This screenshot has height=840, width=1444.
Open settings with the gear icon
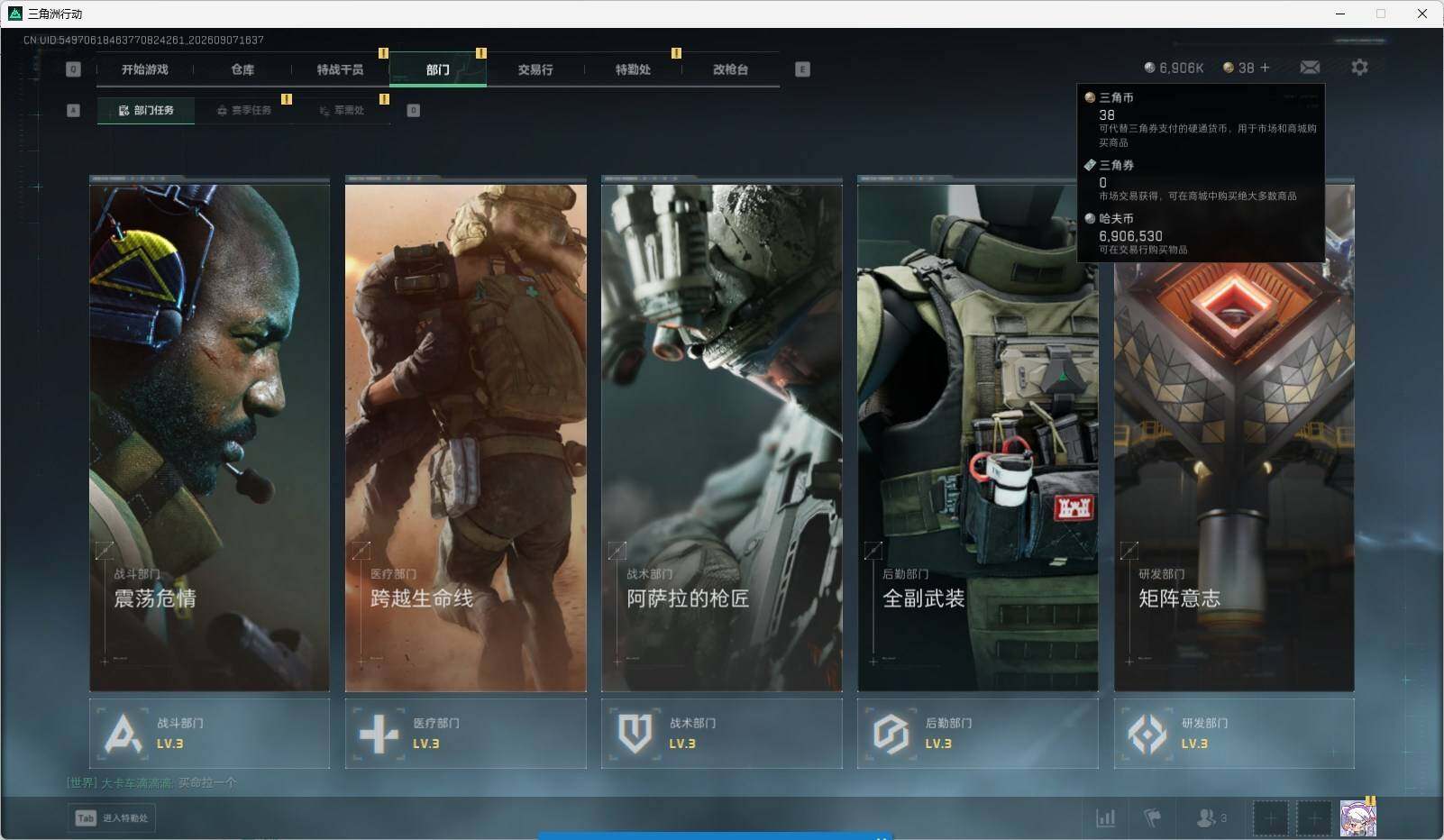click(x=1359, y=68)
